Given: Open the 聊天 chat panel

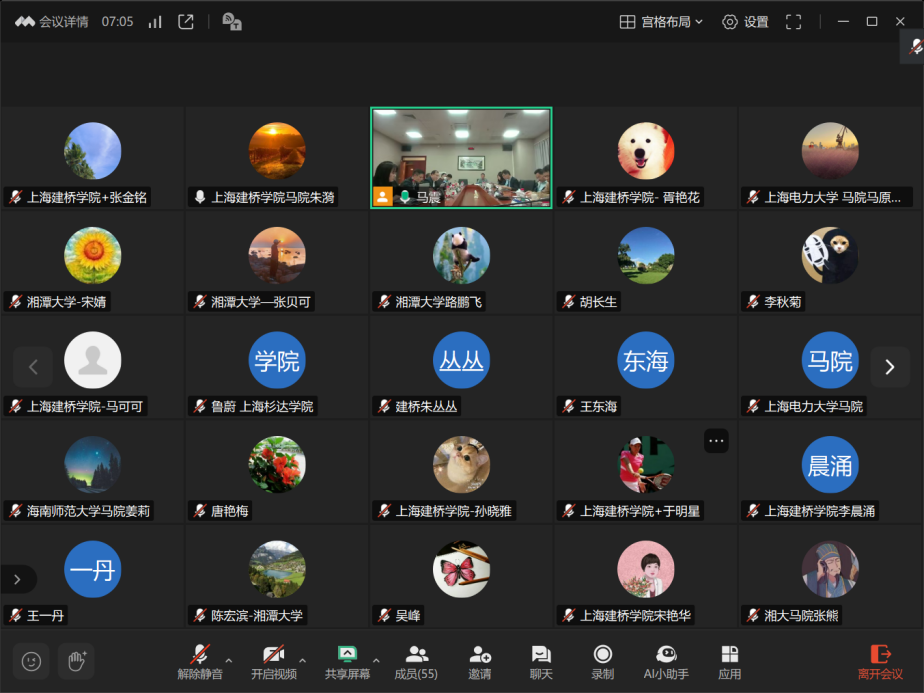Looking at the screenshot, I should pyautogui.click(x=541, y=661).
